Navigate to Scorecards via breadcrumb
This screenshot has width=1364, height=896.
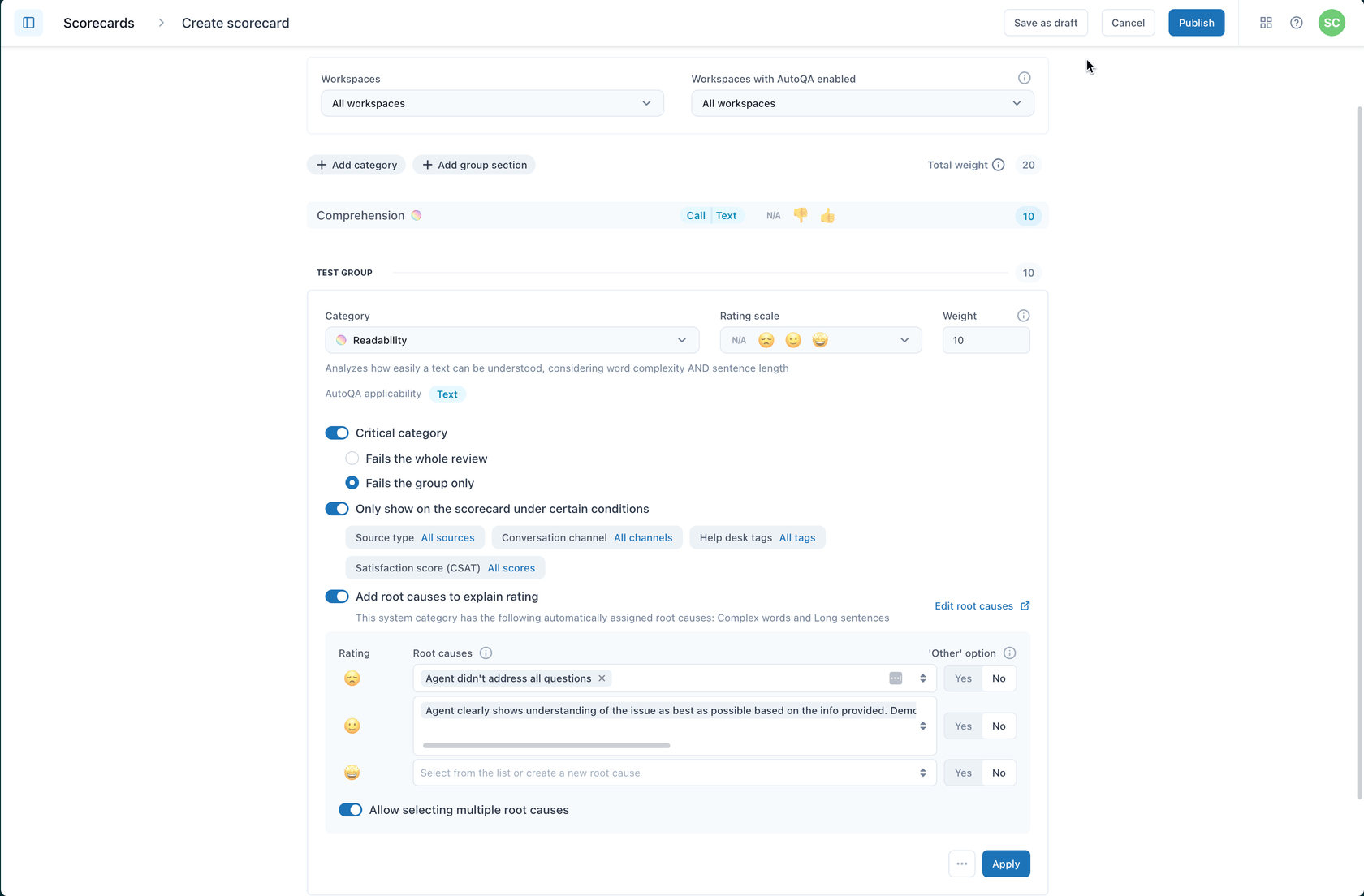point(98,23)
